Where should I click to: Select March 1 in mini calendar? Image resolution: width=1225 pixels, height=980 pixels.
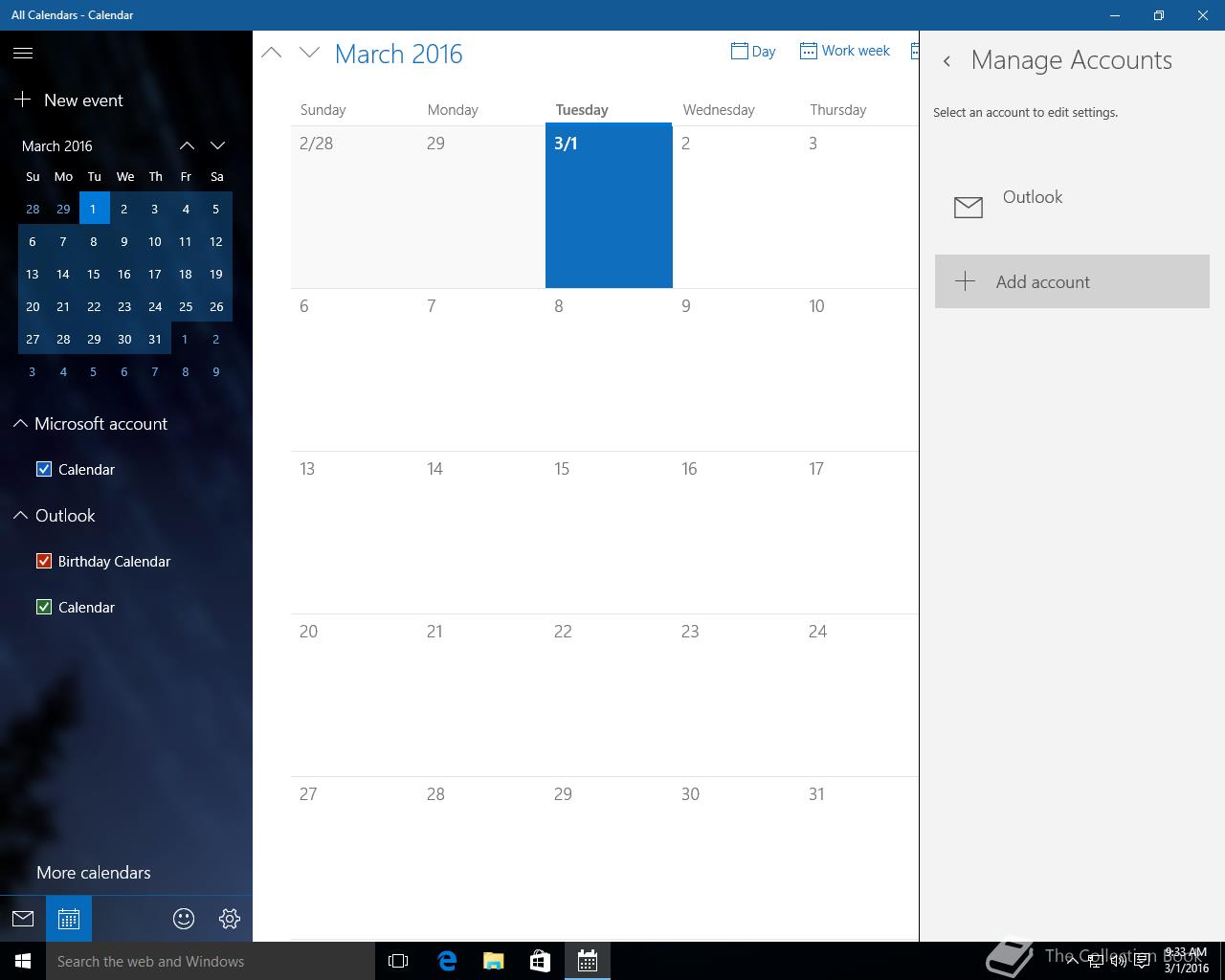[94, 209]
